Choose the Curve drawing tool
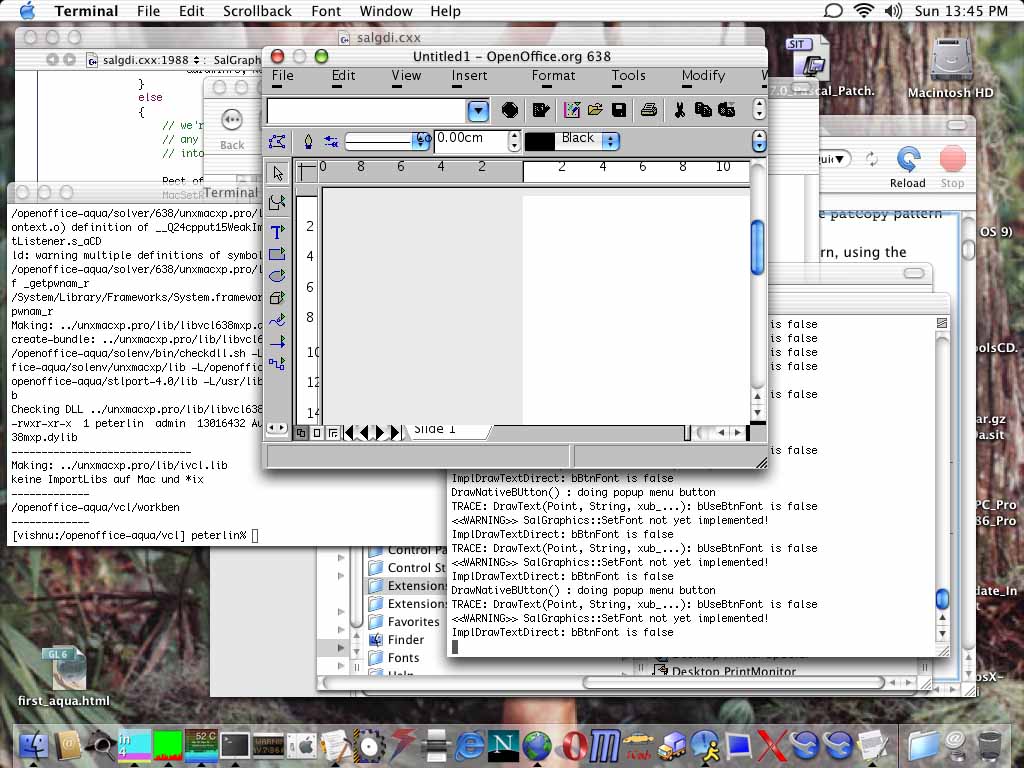This screenshot has height=768, width=1024. click(278, 320)
